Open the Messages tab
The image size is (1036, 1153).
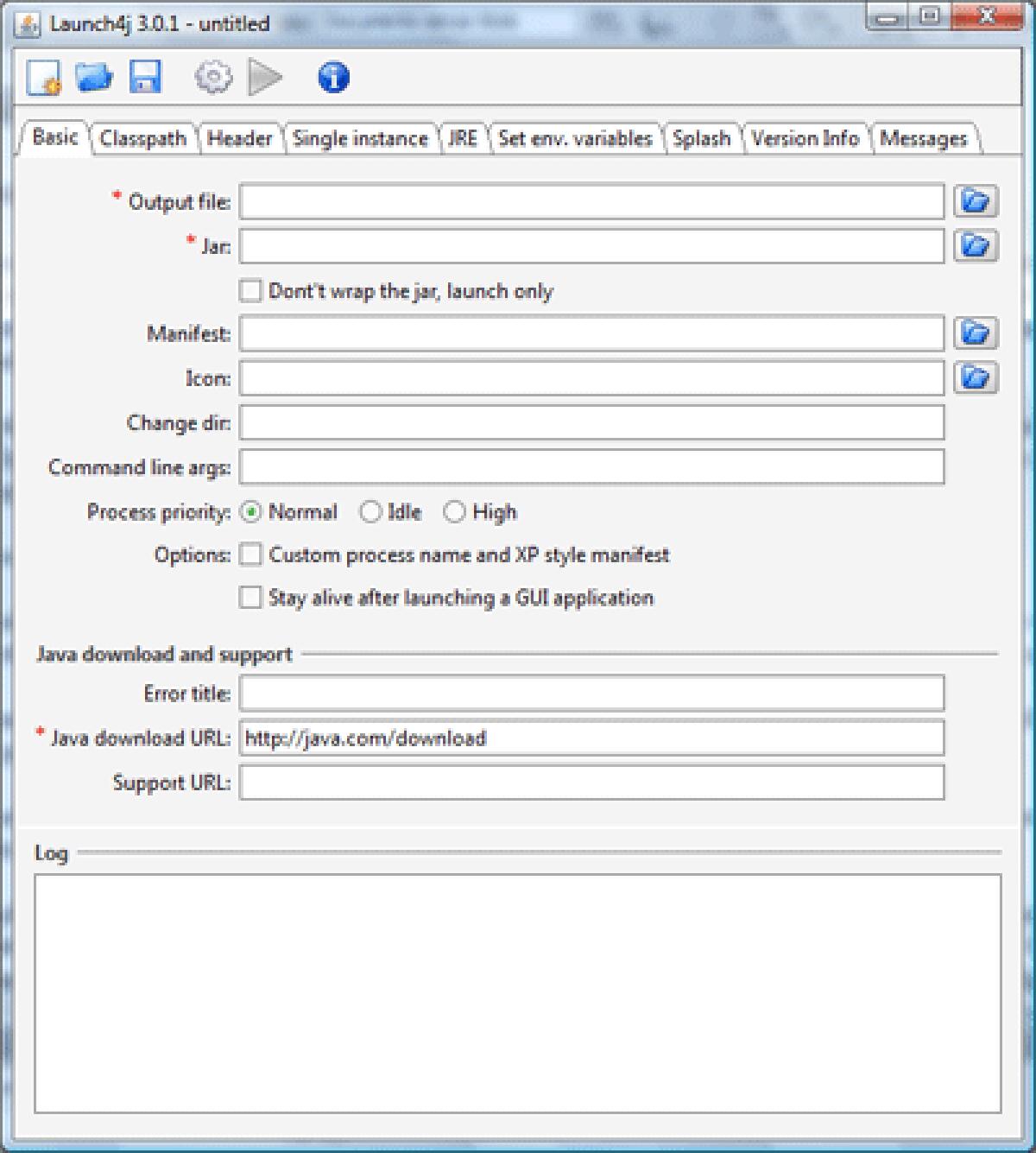pyautogui.click(x=924, y=138)
